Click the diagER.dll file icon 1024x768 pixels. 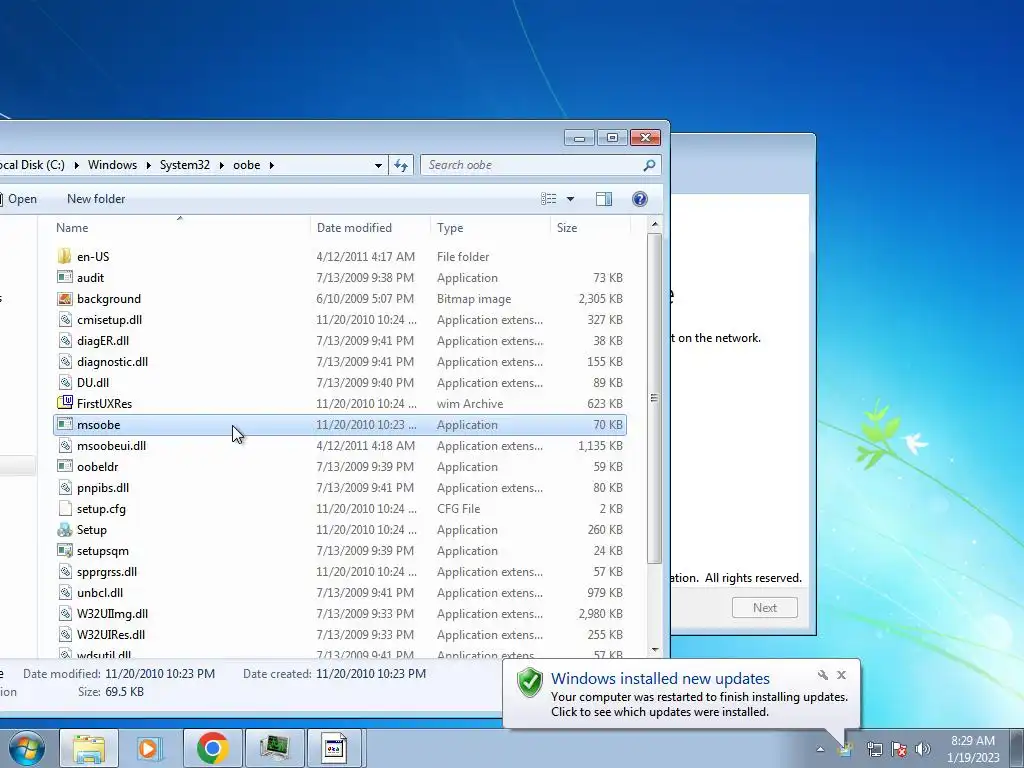[65, 340]
